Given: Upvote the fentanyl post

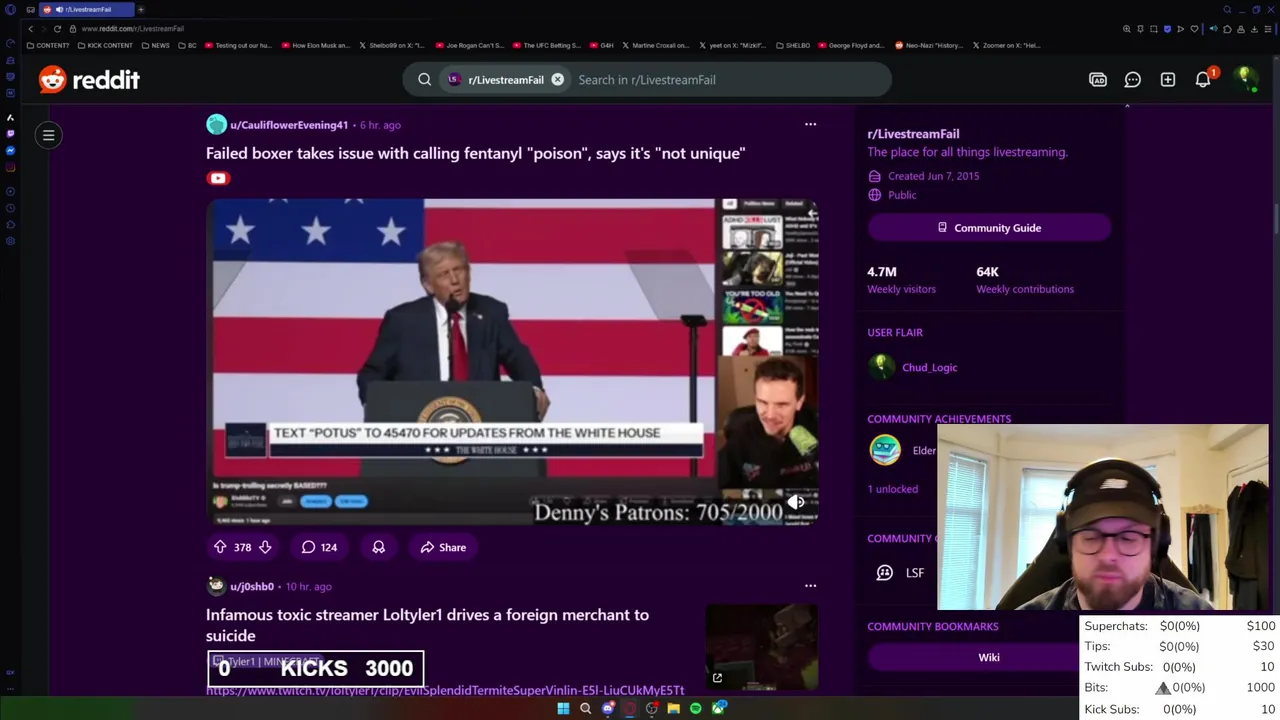Looking at the screenshot, I should click(220, 547).
